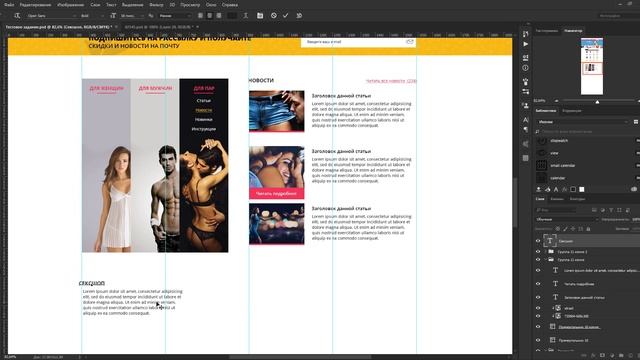Hide the Заголовок данной статьи layer
Image resolution: width=640 pixels, height=360 pixels.
(x=538, y=297)
